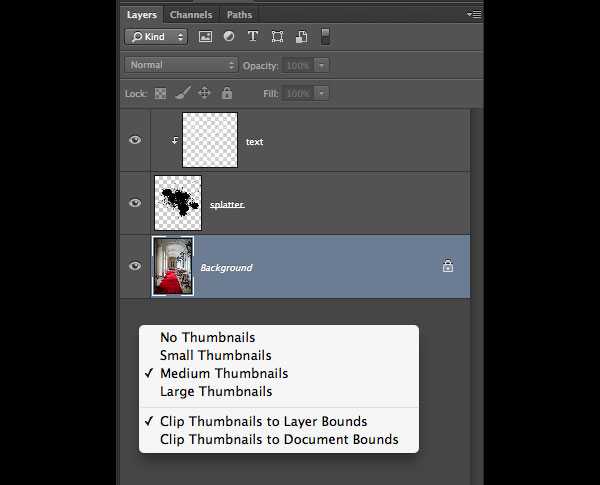
Task: Click the type layer filter icon
Action: pyautogui.click(x=253, y=37)
